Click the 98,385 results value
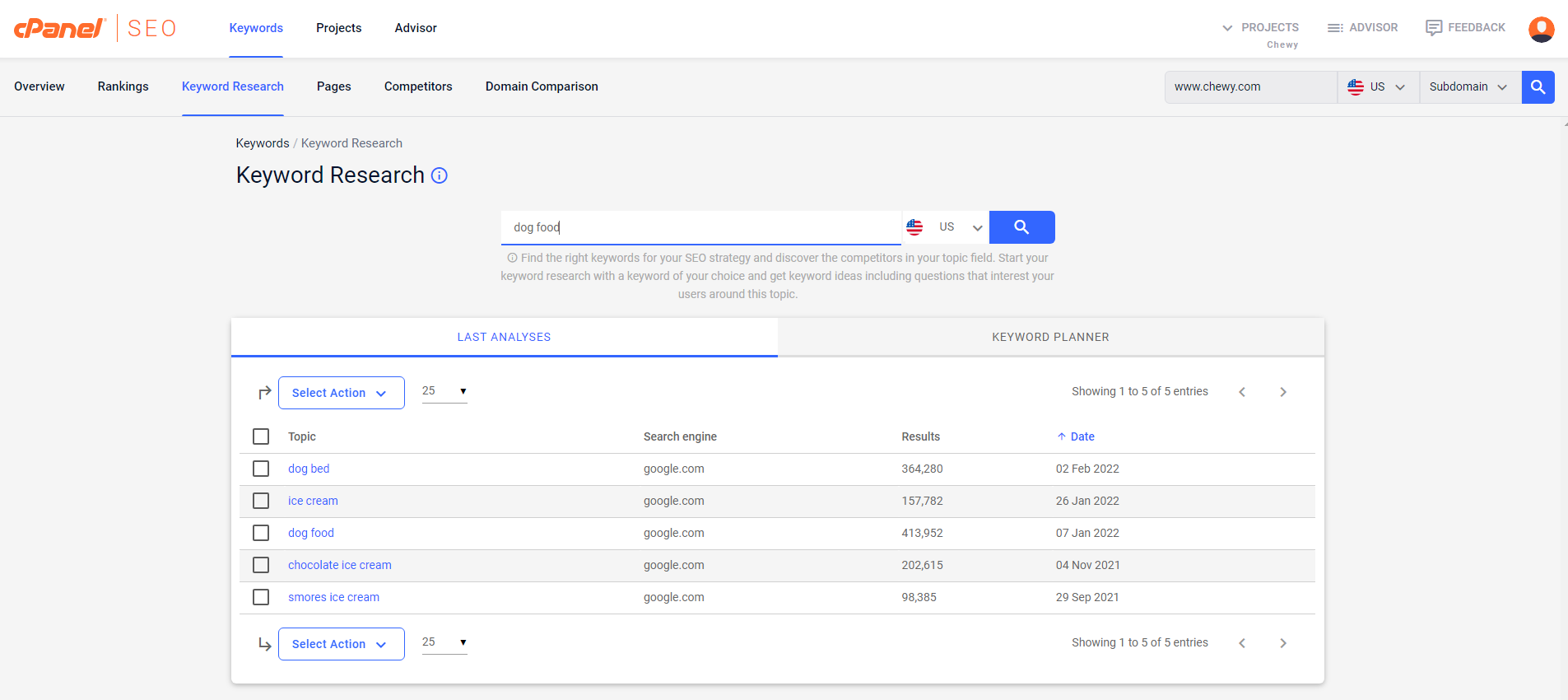1568x700 pixels. (919, 597)
